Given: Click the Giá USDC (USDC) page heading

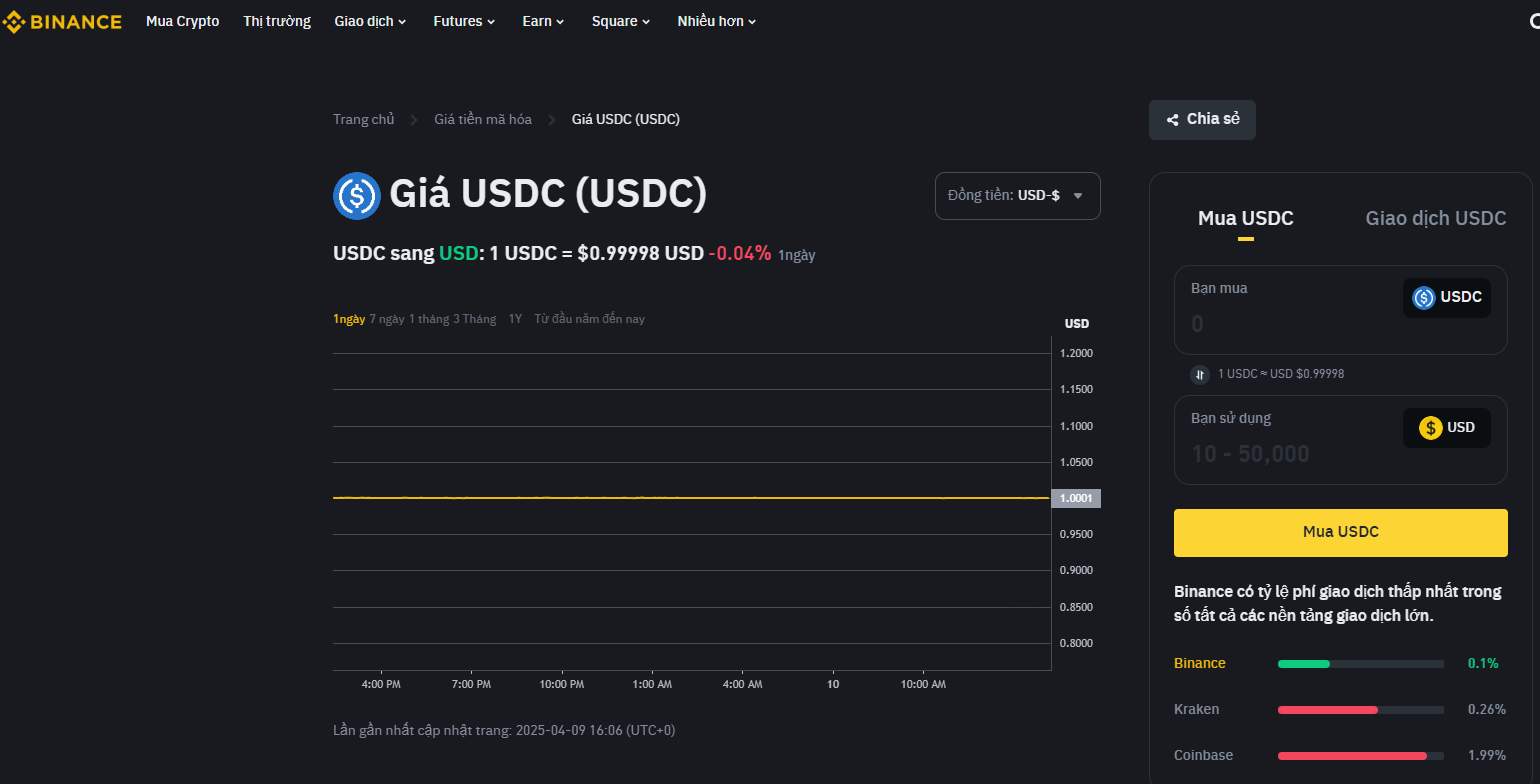Looking at the screenshot, I should tap(548, 194).
